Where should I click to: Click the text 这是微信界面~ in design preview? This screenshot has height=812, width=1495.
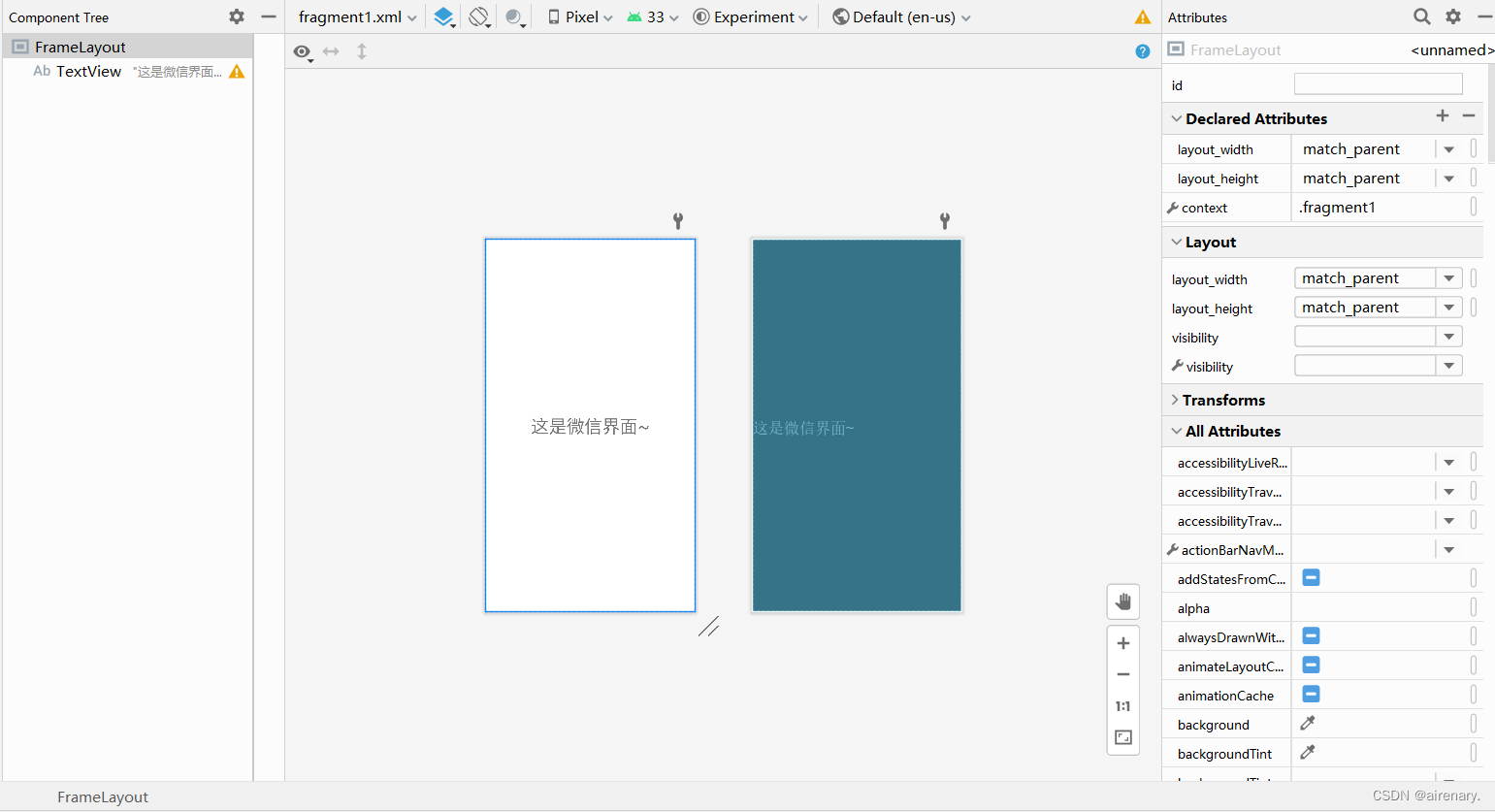click(590, 427)
